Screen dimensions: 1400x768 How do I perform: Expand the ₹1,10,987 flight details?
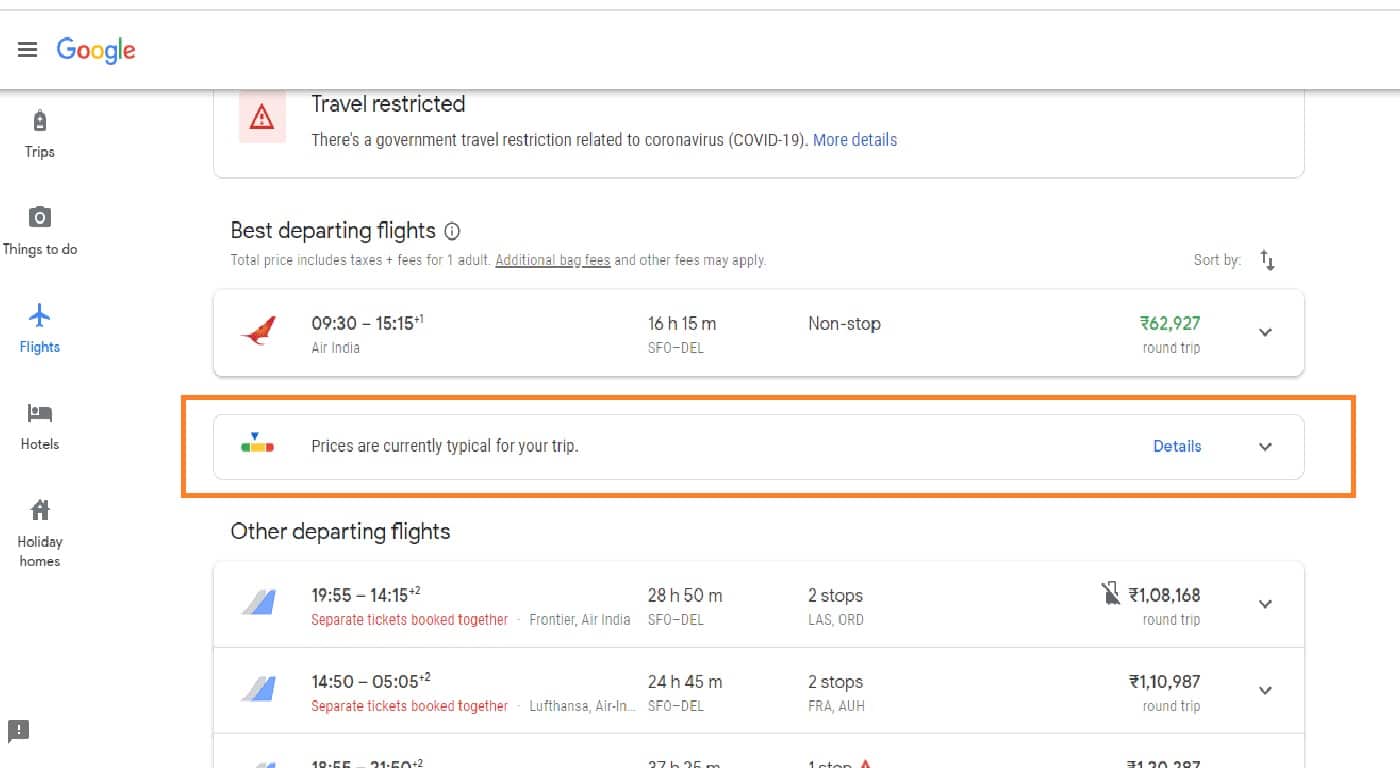pyautogui.click(x=1265, y=690)
